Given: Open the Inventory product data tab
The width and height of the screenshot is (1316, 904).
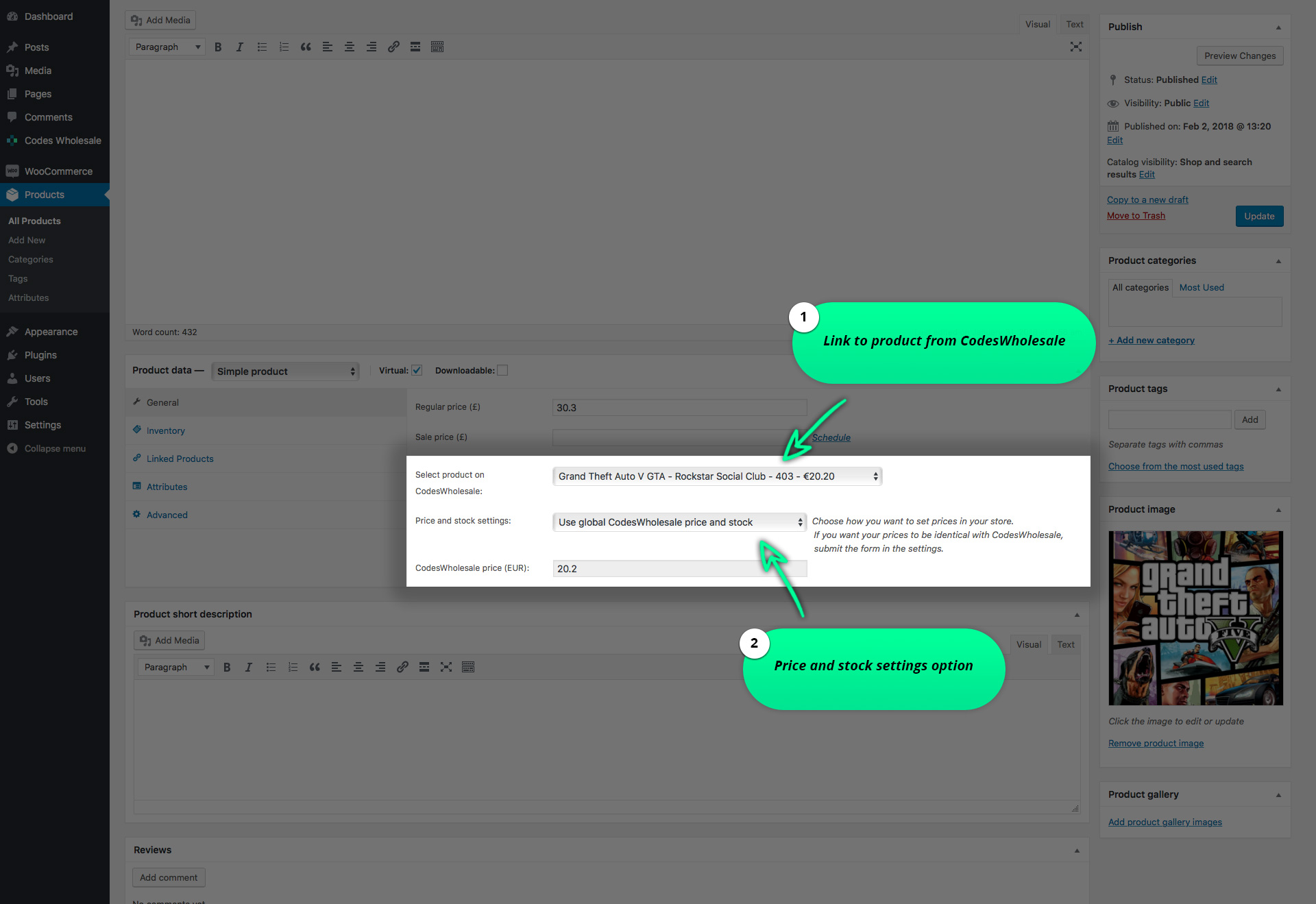Looking at the screenshot, I should click(166, 431).
